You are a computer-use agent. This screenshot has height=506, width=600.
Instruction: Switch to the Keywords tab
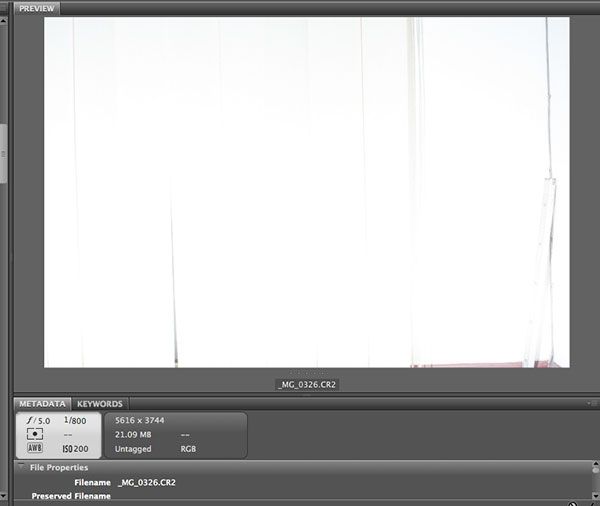(99, 404)
